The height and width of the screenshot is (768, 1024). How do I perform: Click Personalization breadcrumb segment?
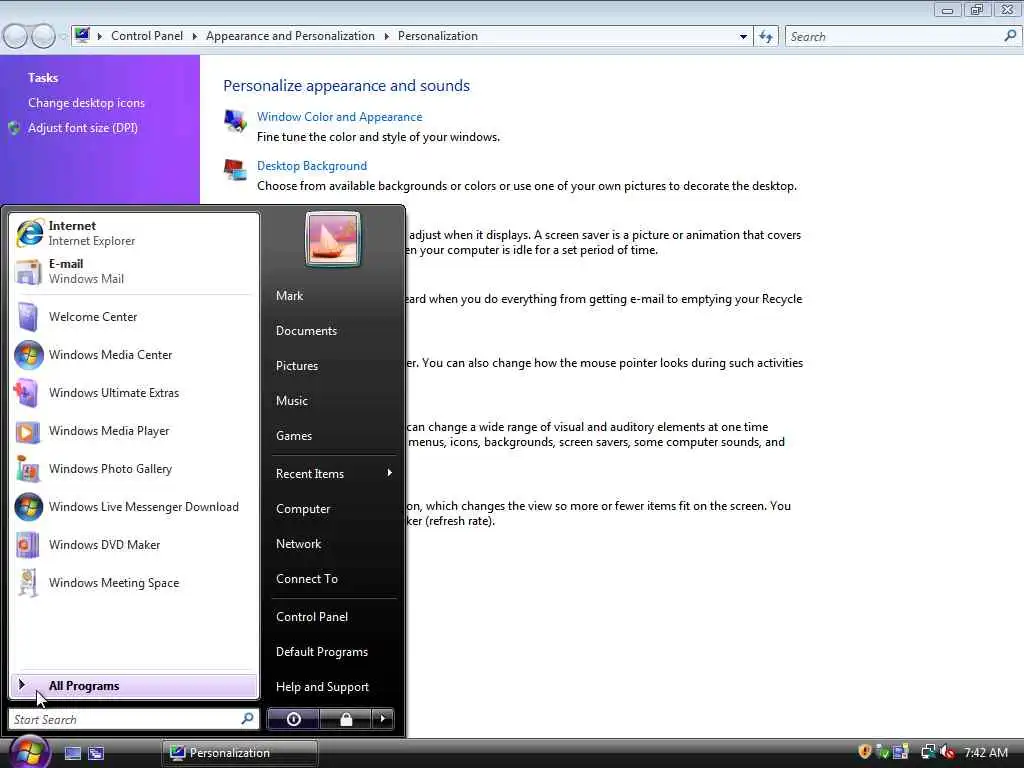point(438,36)
